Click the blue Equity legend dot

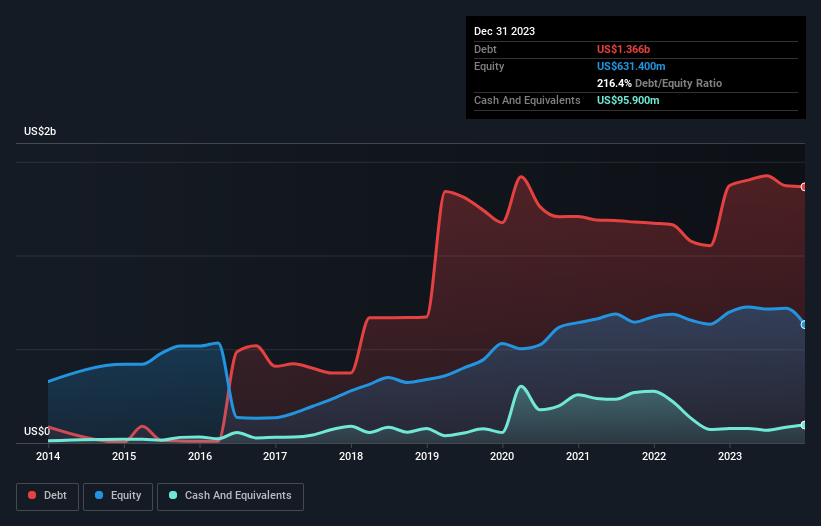point(99,495)
